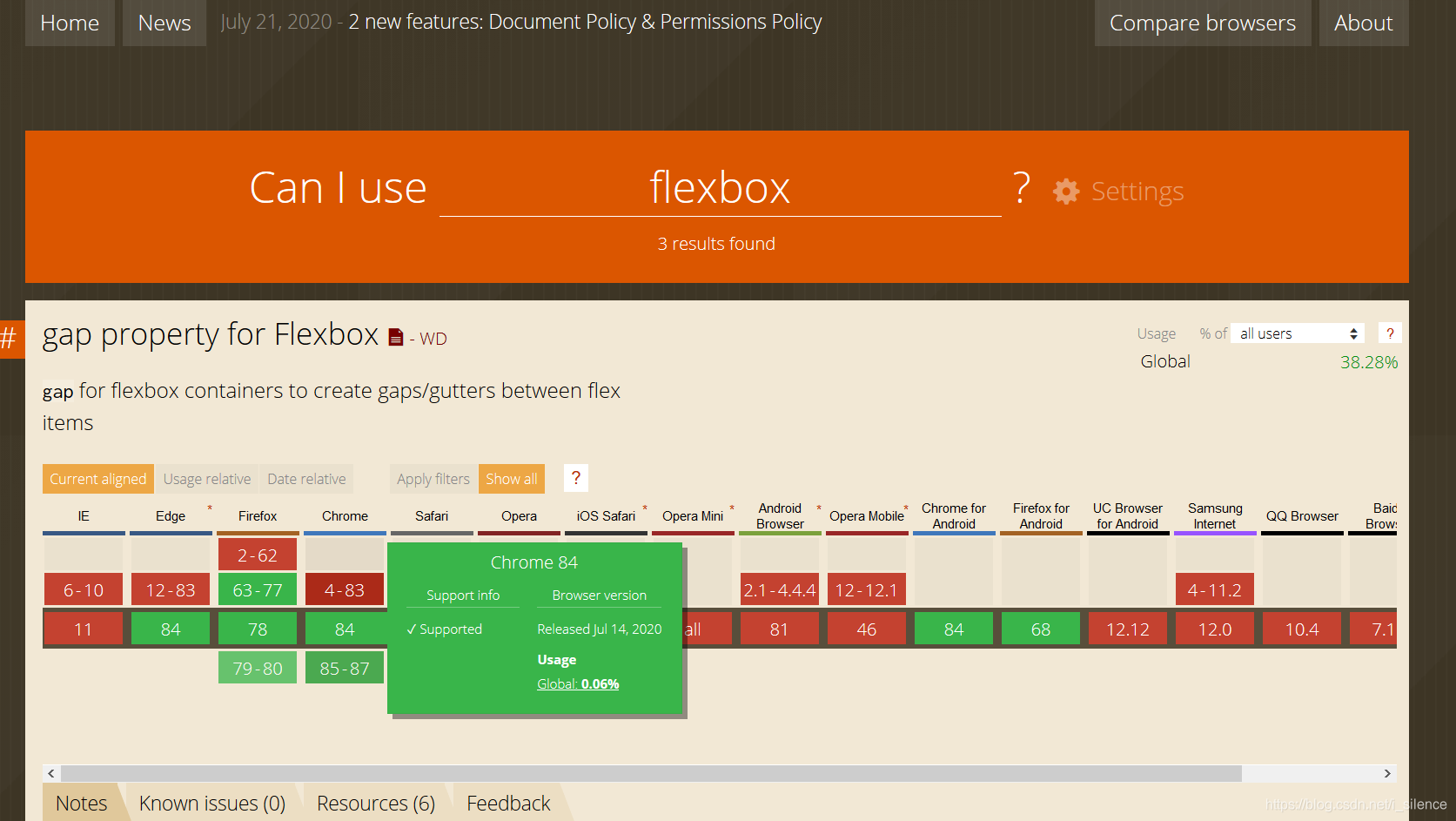This screenshot has height=821, width=1456.
Task: Click the flexbox search input field
Action: coord(721,188)
